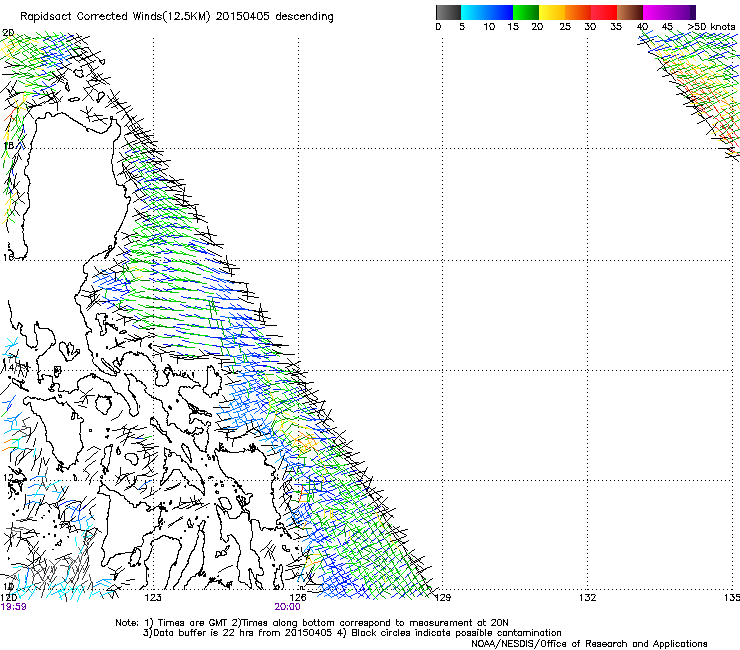
Task: Click the purple time label '20:00'
Action: (x=287, y=607)
